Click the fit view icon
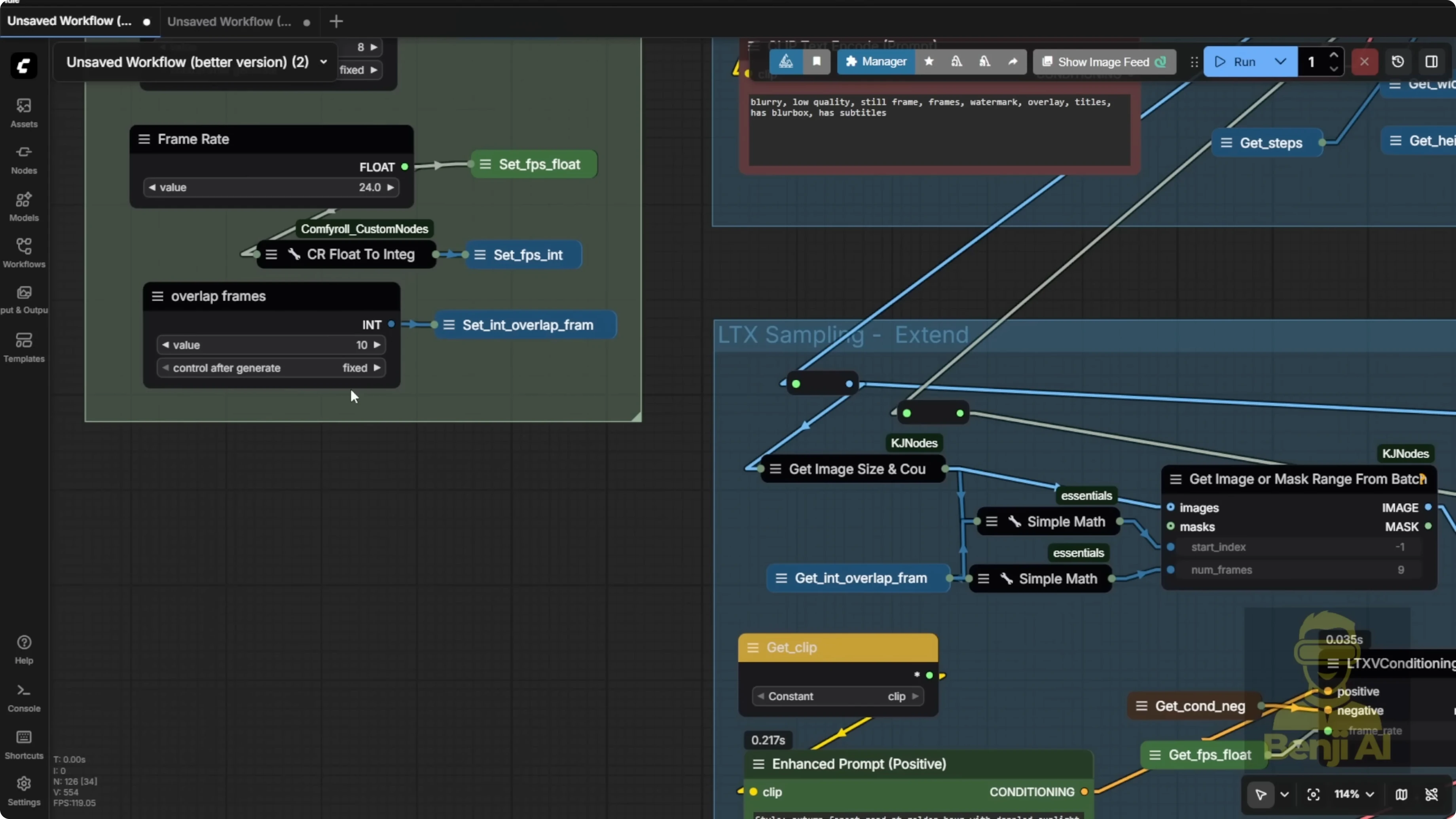 (1314, 794)
